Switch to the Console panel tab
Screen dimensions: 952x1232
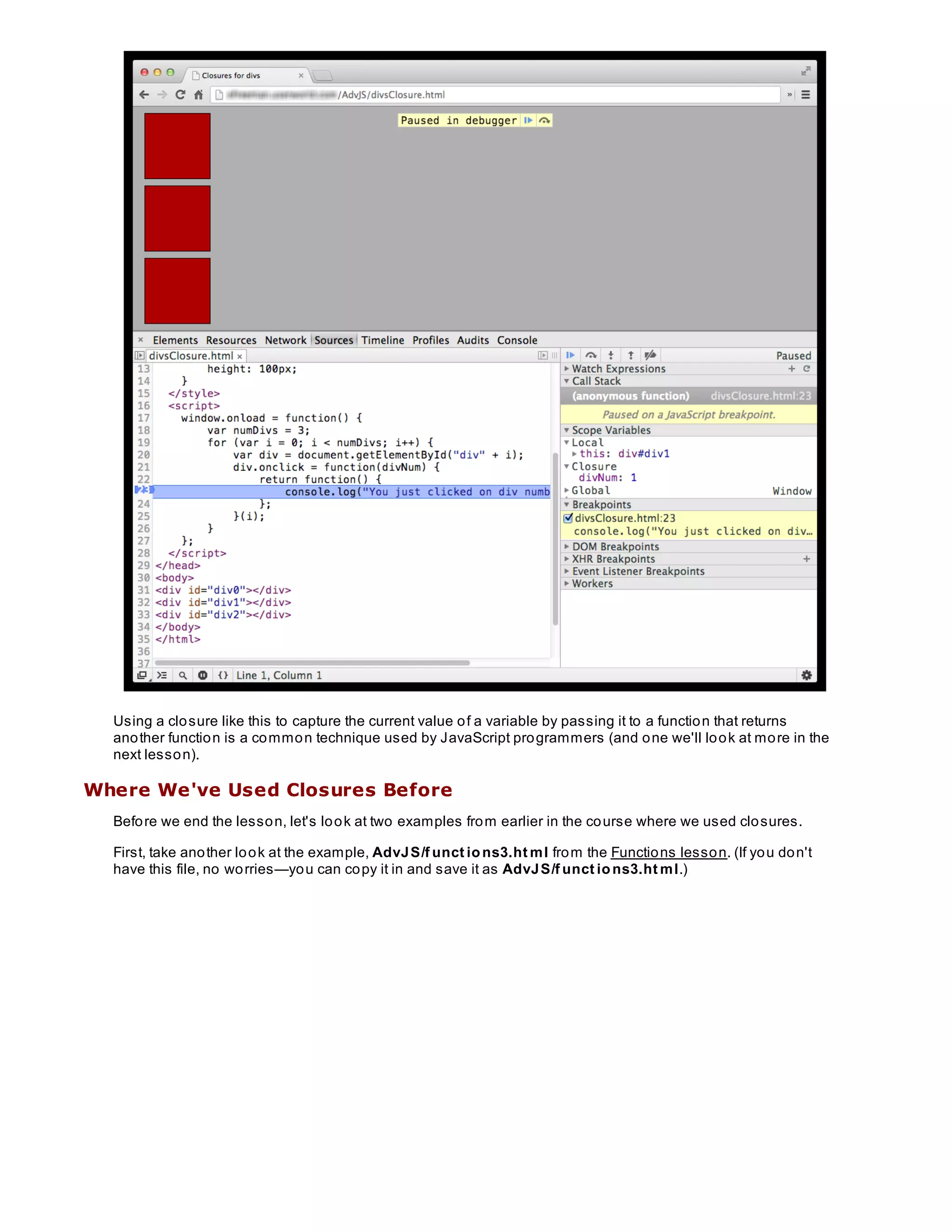[x=516, y=340]
